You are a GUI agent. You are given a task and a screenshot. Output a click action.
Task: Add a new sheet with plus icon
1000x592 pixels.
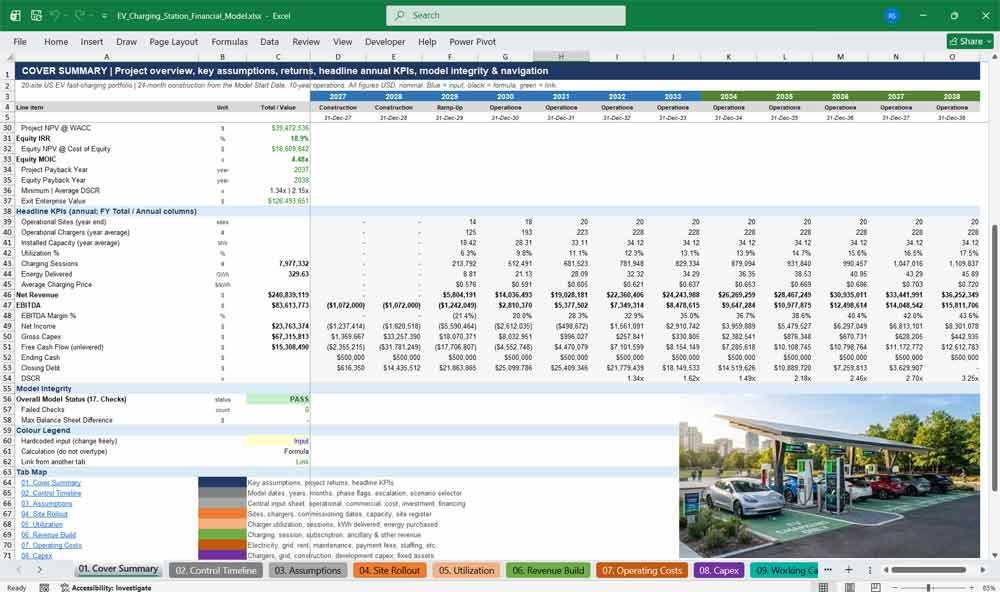pos(848,570)
